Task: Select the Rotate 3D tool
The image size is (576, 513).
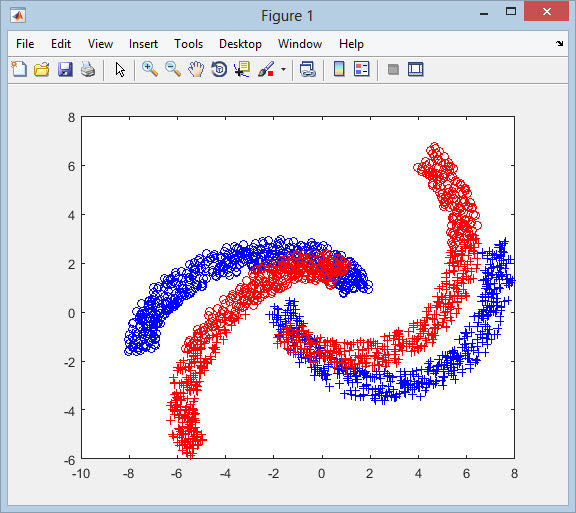Action: click(219, 69)
